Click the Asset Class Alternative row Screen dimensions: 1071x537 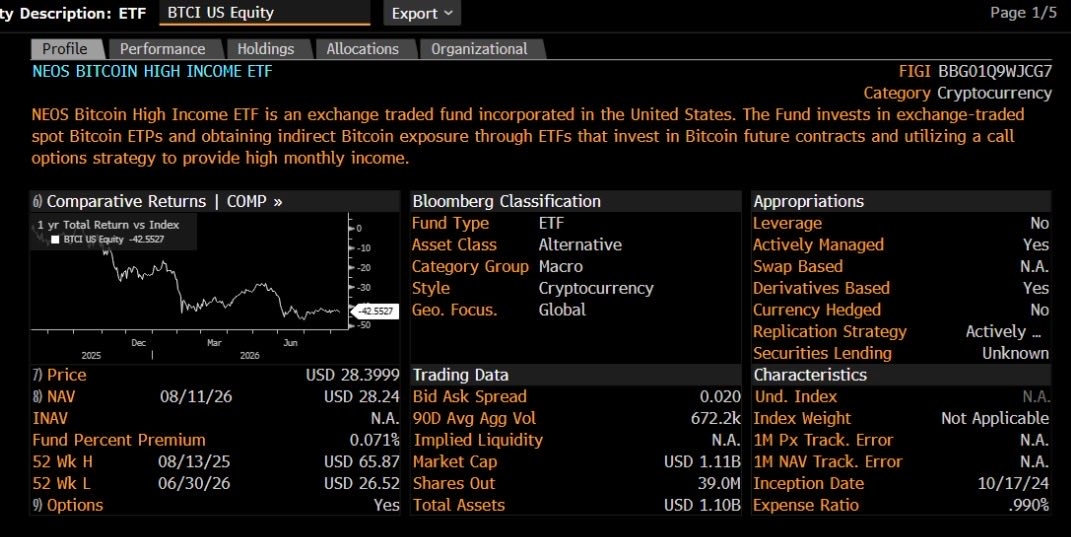576,245
